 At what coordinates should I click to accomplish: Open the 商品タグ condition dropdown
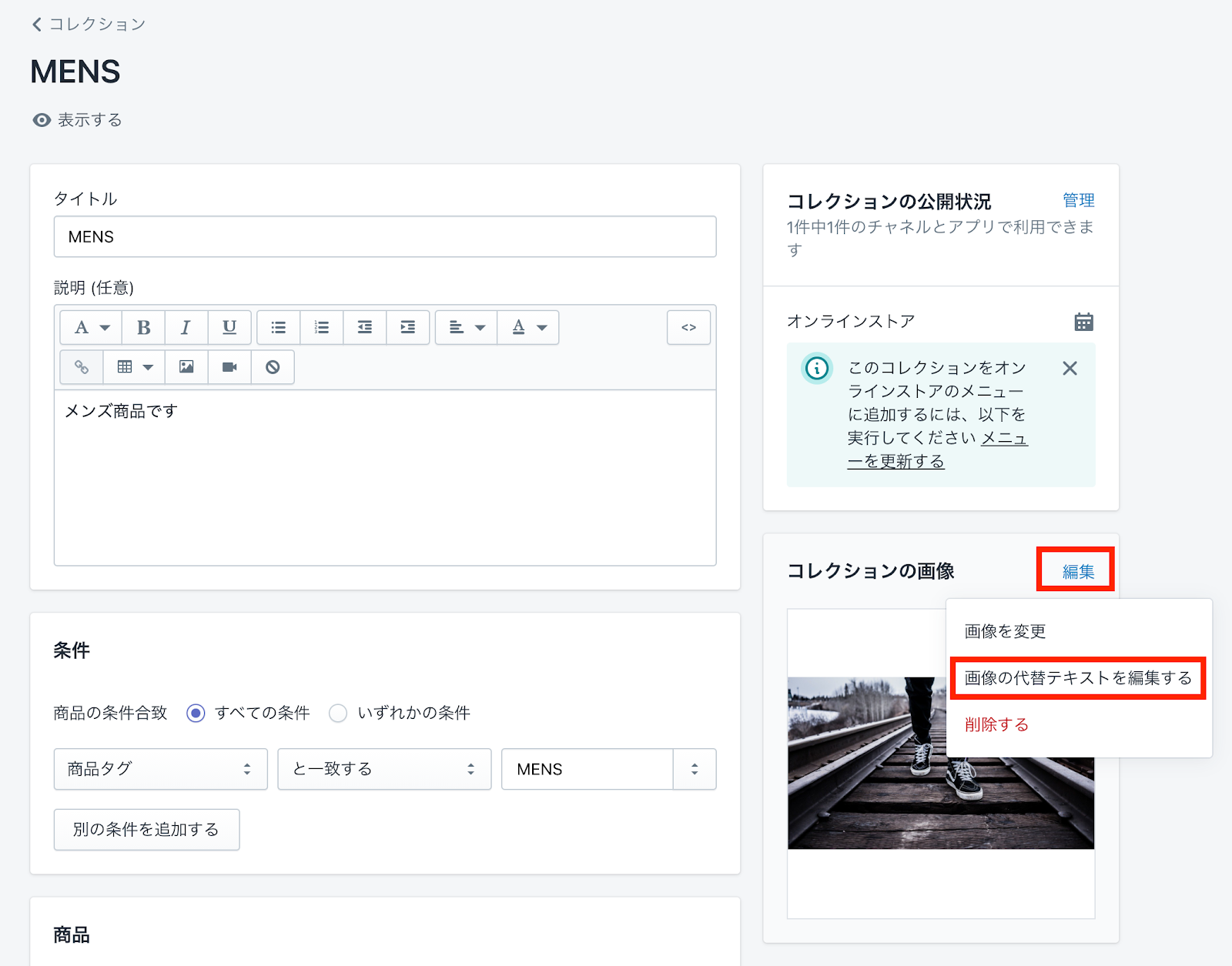(160, 769)
